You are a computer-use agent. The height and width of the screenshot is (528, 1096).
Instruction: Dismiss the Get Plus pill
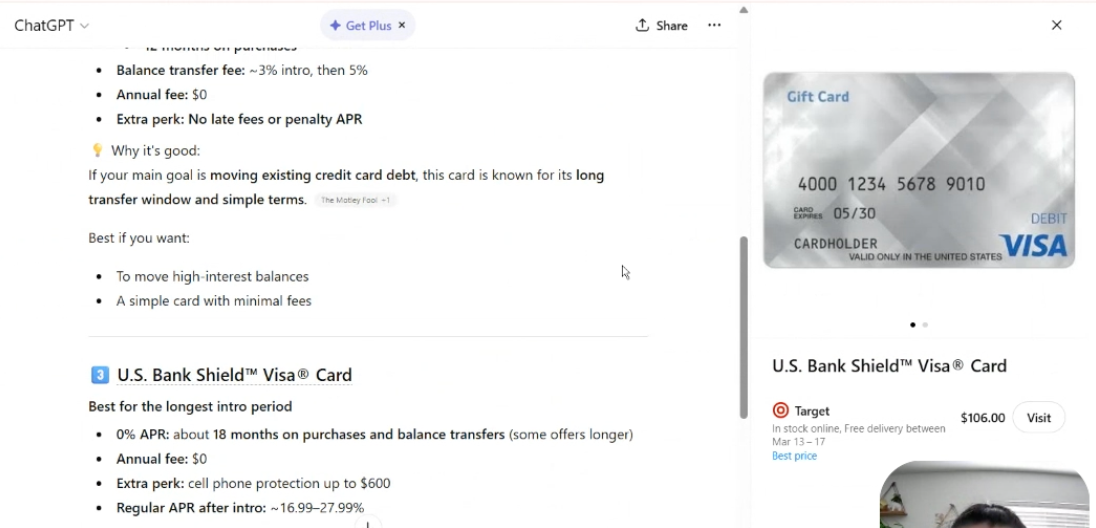pyautogui.click(x=402, y=25)
